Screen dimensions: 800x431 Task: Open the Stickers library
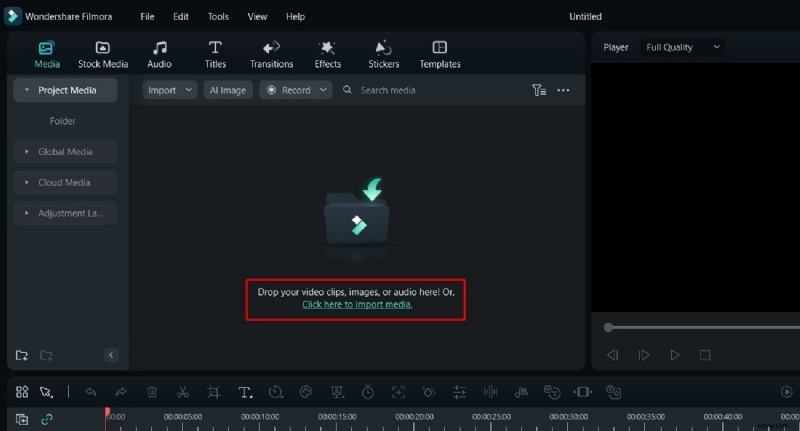tap(383, 54)
